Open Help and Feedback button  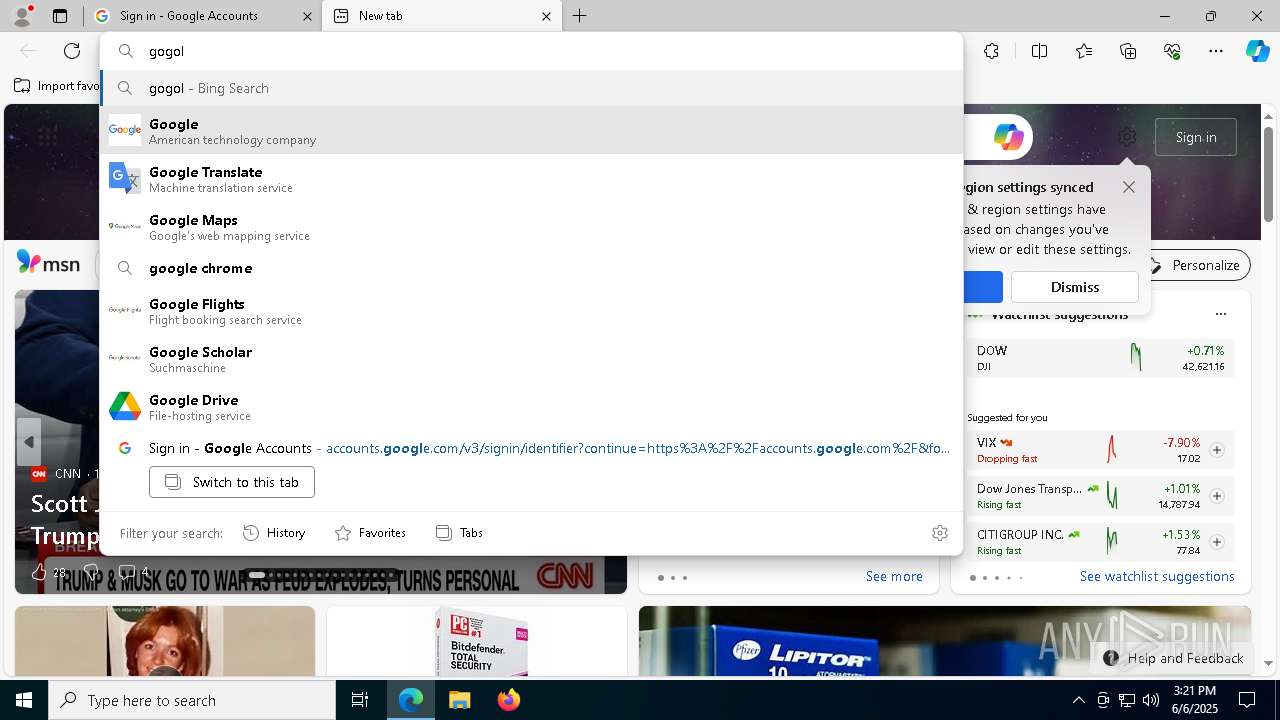tap(1173, 658)
